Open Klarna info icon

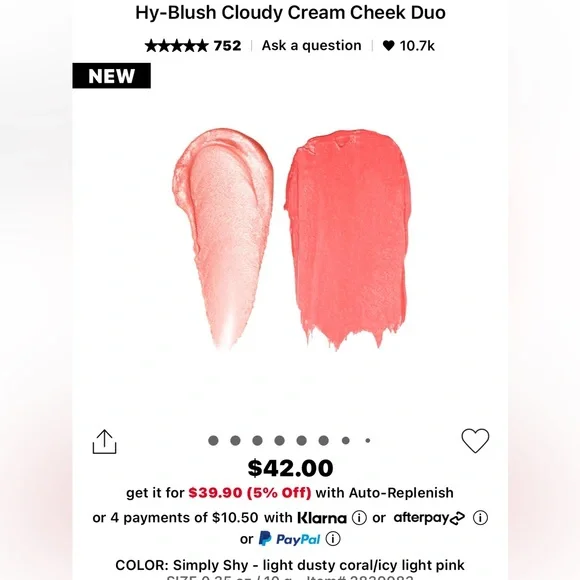click(x=359, y=517)
